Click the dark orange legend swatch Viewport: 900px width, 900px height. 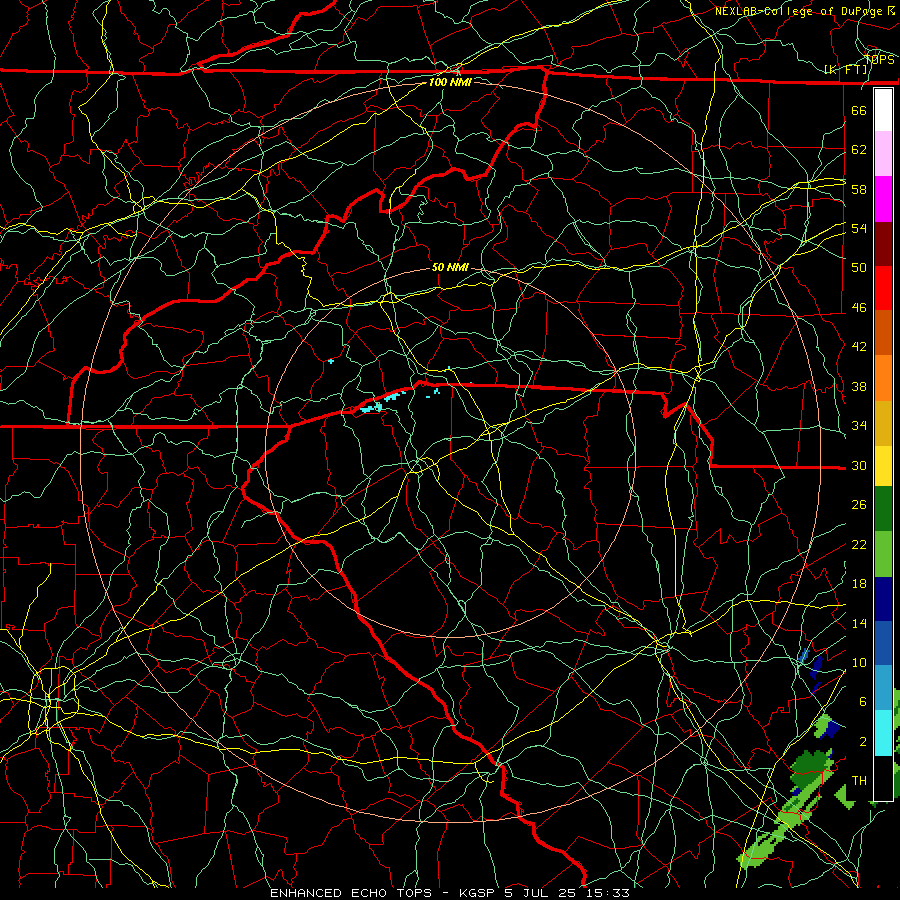click(x=883, y=333)
